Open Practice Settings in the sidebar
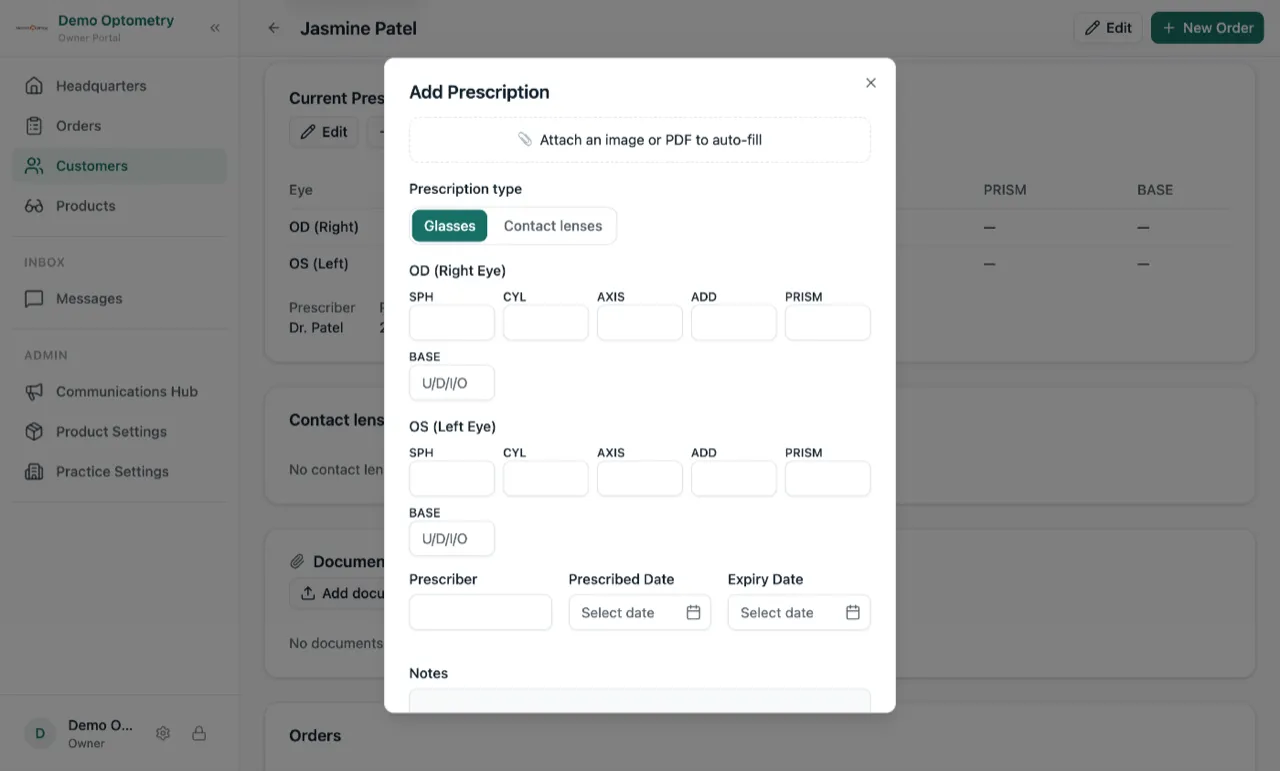1280x771 pixels. [x=120, y=472]
